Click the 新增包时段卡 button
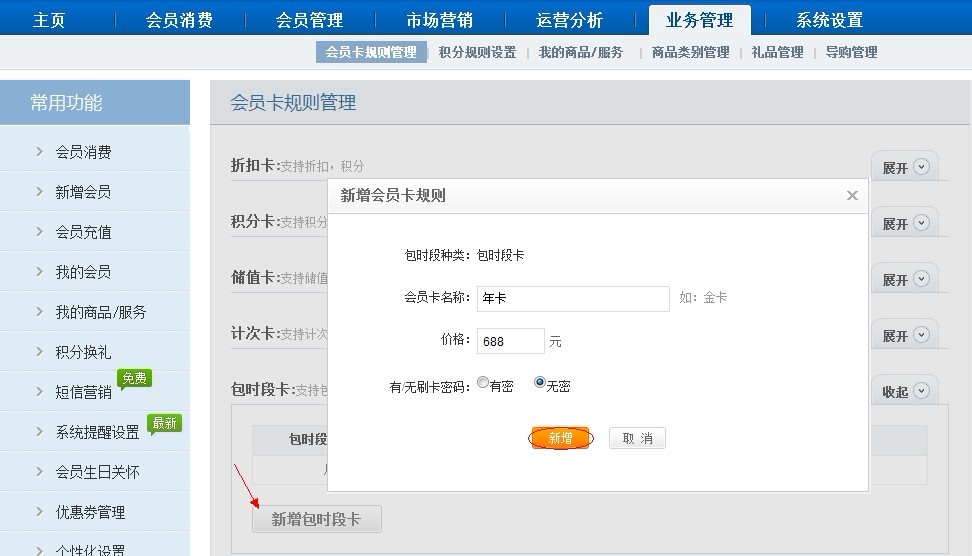Screen dimensions: 972x556 point(316,519)
